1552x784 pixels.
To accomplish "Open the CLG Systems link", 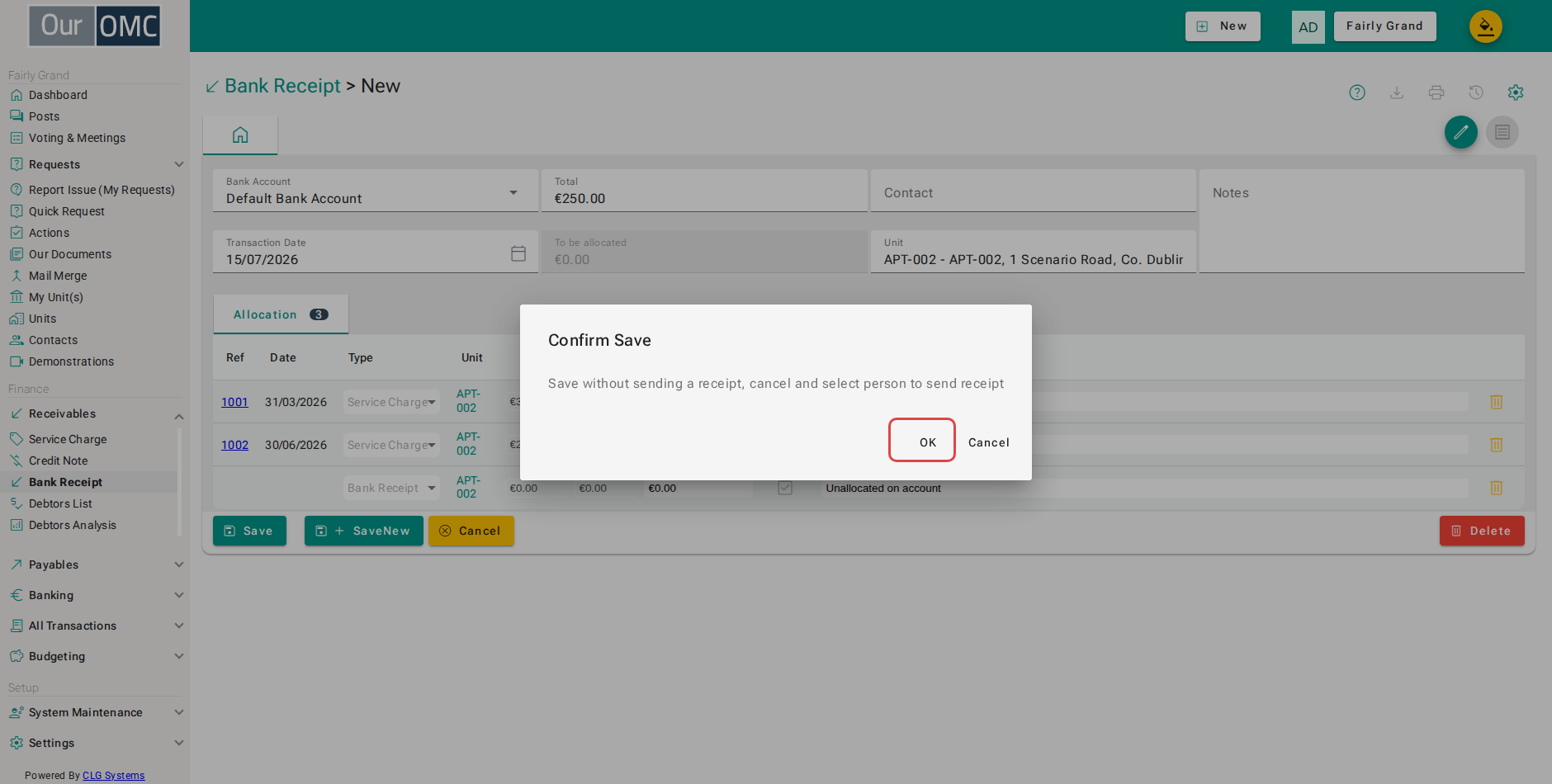I will [x=113, y=776].
